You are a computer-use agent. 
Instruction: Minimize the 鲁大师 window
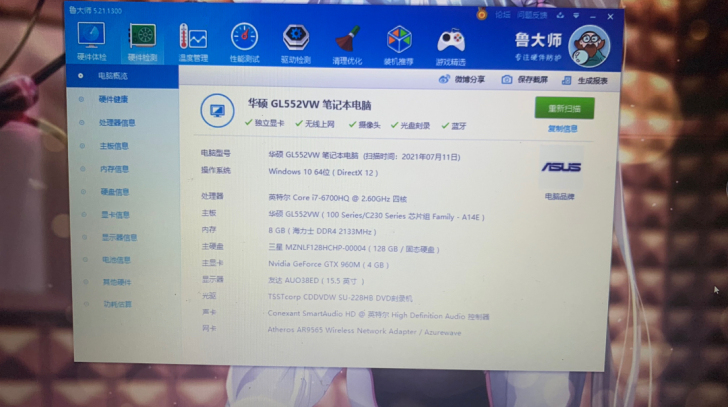tap(593, 17)
